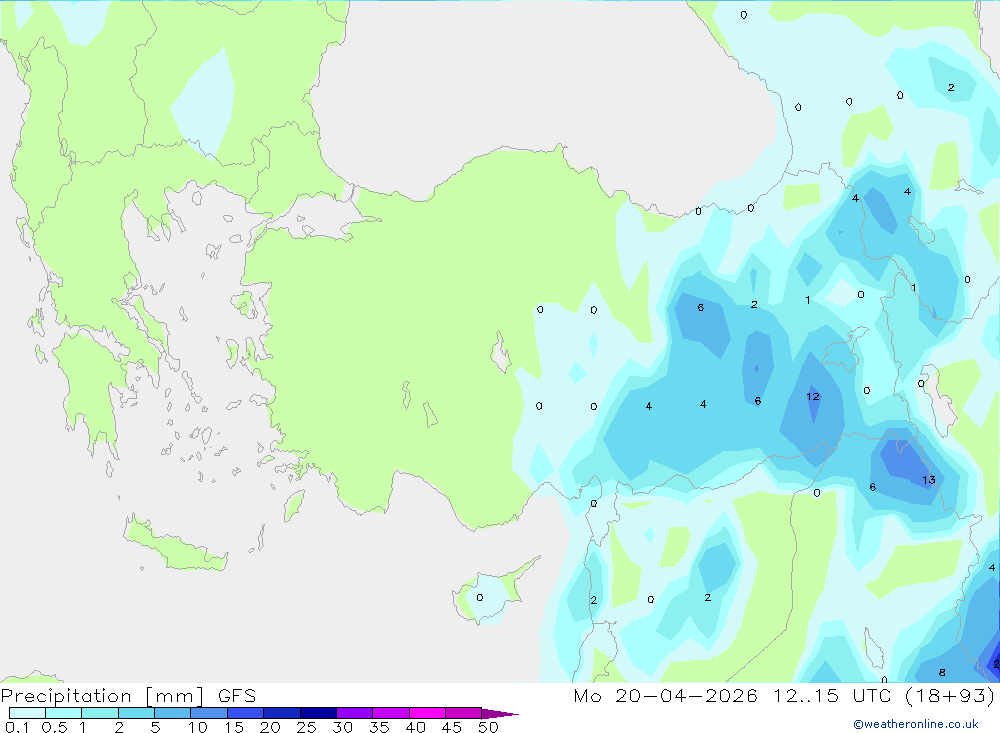
Task: Click the '(18+93)' forecast run label
Action: click(x=949, y=696)
